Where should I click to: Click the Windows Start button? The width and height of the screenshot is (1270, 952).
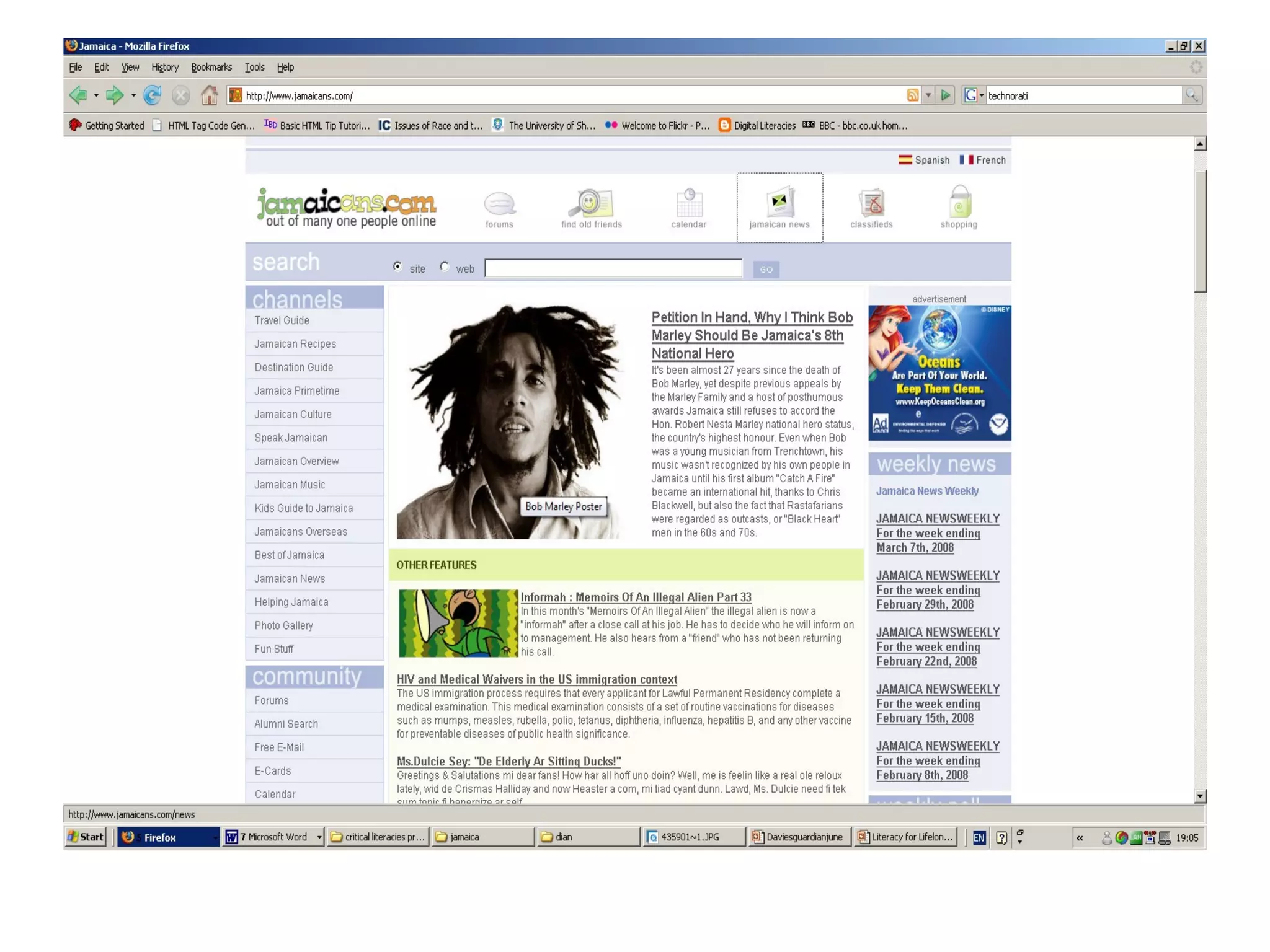86,837
